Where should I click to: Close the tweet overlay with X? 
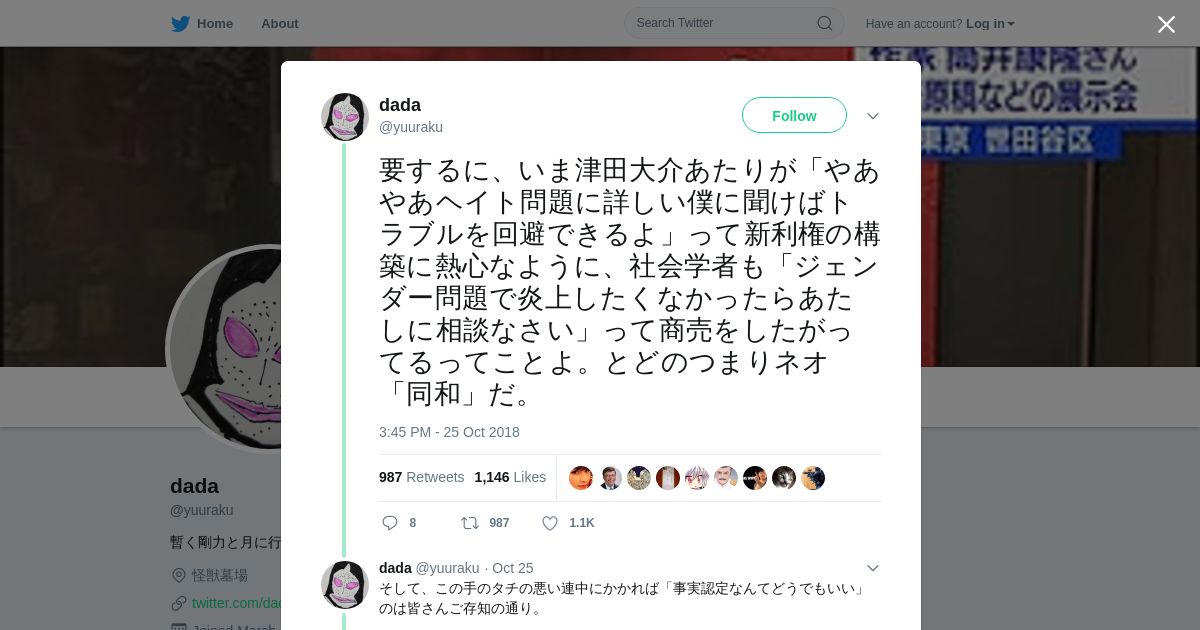[x=1166, y=24]
